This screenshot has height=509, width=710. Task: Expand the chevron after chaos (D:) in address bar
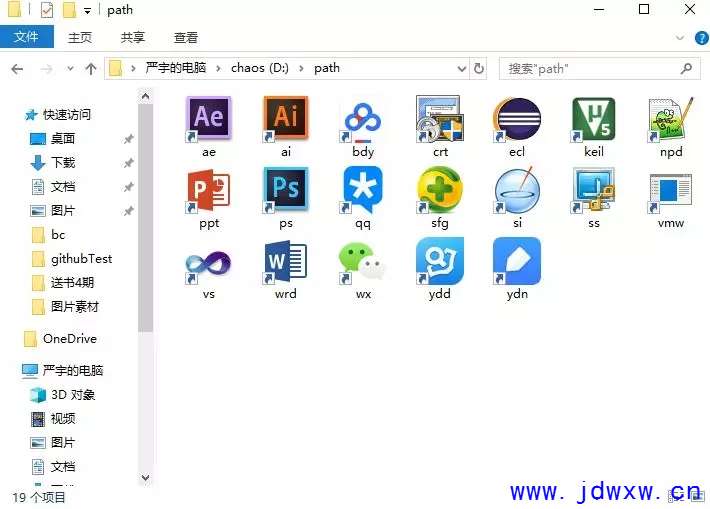click(301, 68)
